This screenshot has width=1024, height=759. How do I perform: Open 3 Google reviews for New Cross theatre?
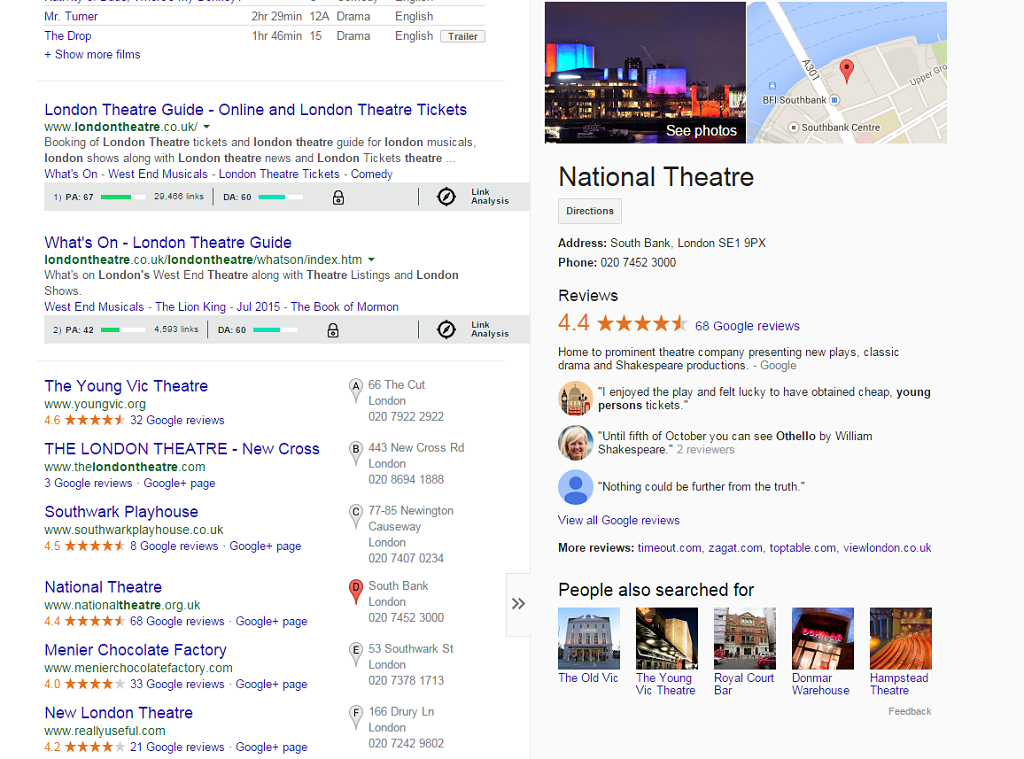tap(88, 483)
